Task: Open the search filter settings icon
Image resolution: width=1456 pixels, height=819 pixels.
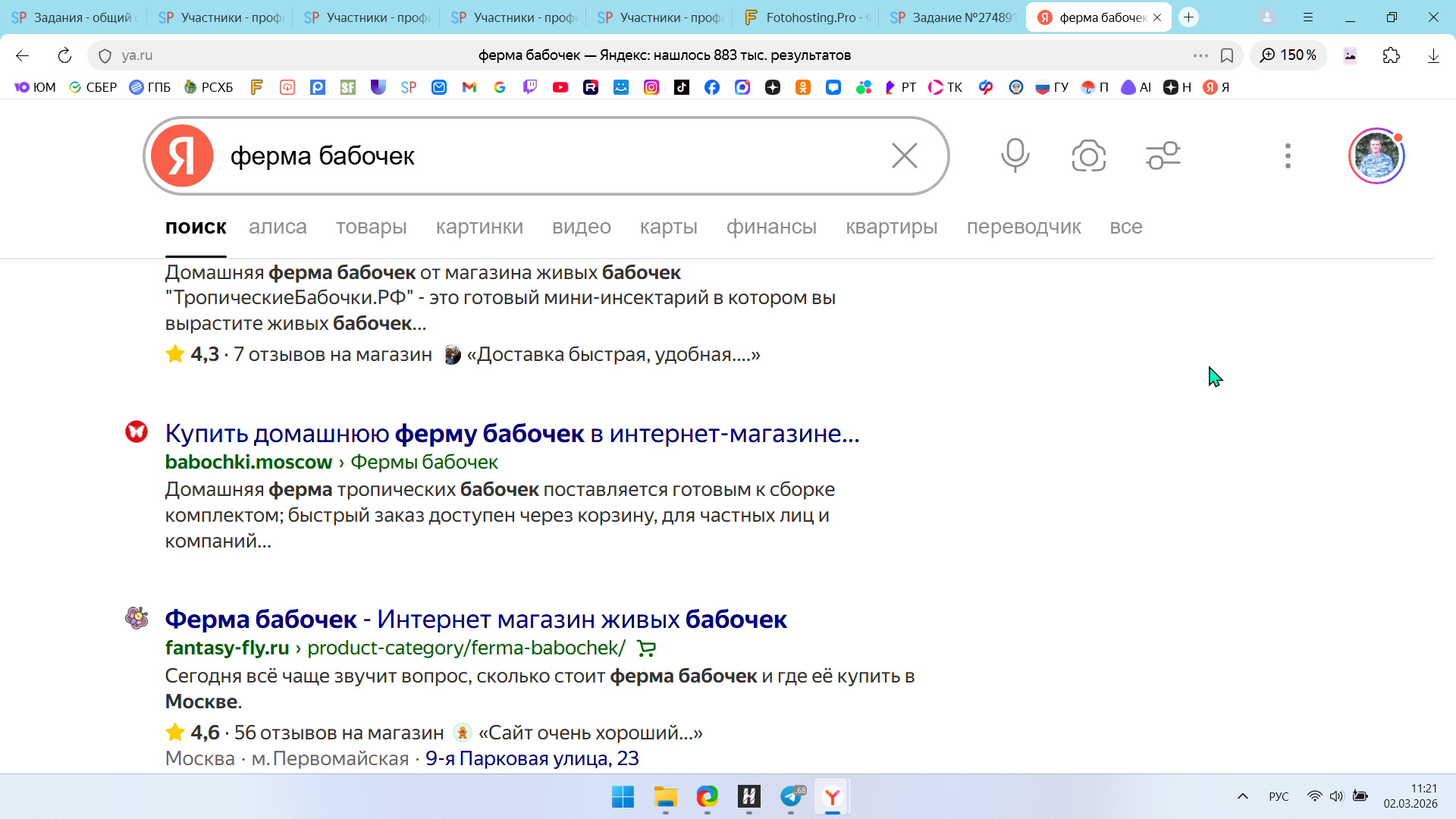Action: (1163, 155)
